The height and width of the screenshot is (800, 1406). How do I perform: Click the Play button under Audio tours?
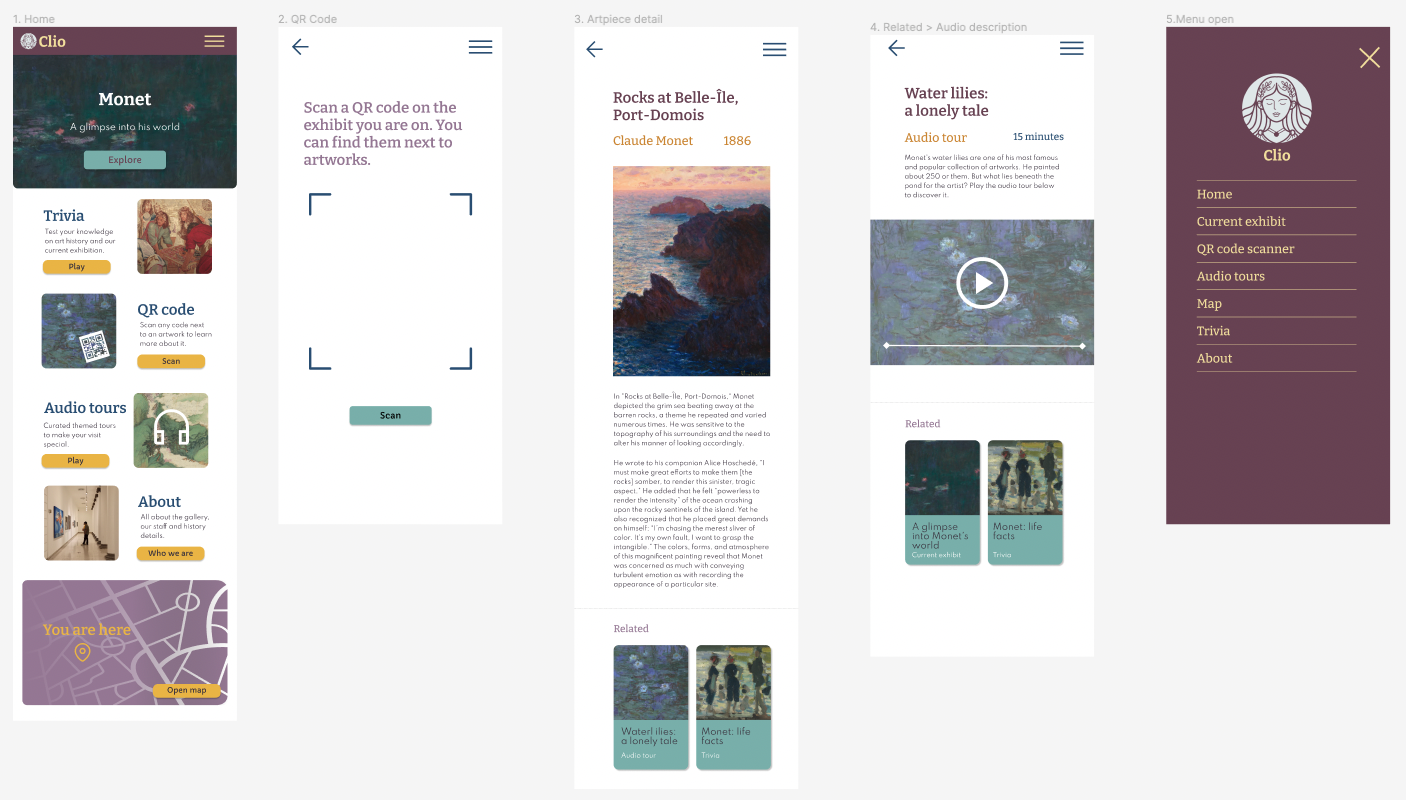(x=75, y=461)
